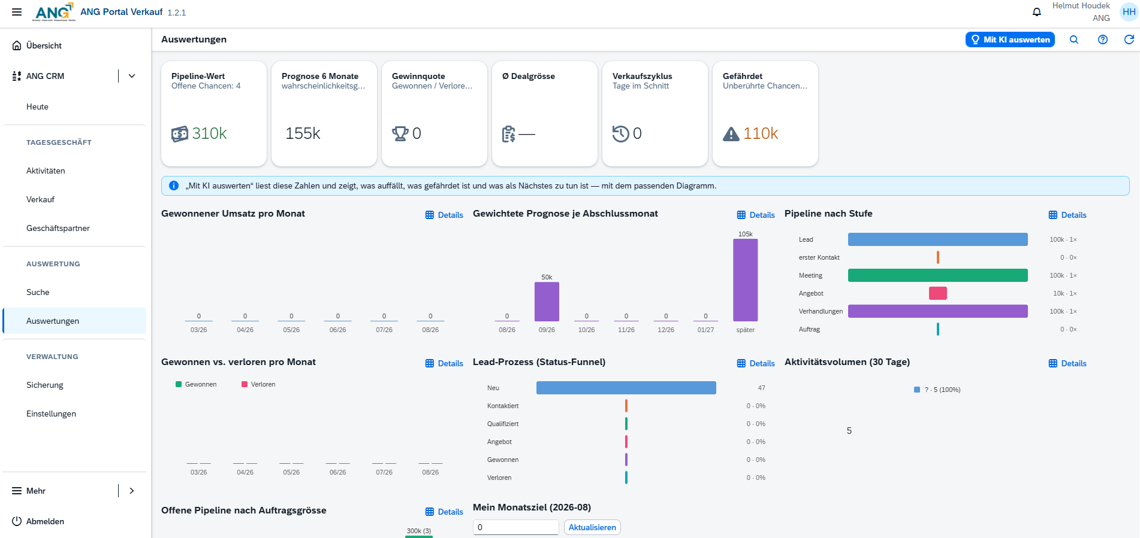This screenshot has width=1140, height=538.
Task: Click table icon beside Pipeline nach Stufe Details
Action: (x=1053, y=215)
